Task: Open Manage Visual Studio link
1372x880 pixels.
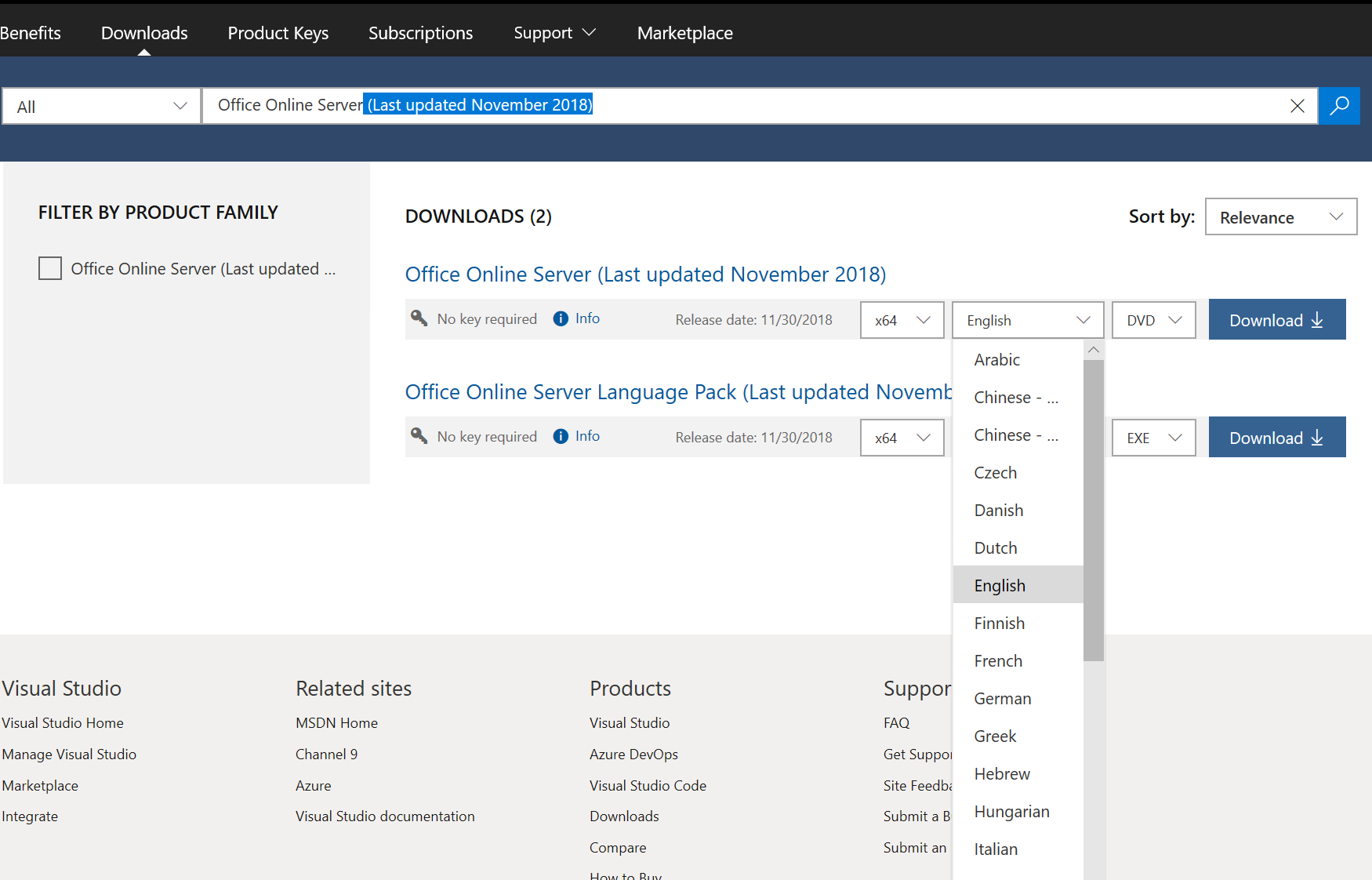Action: [69, 754]
